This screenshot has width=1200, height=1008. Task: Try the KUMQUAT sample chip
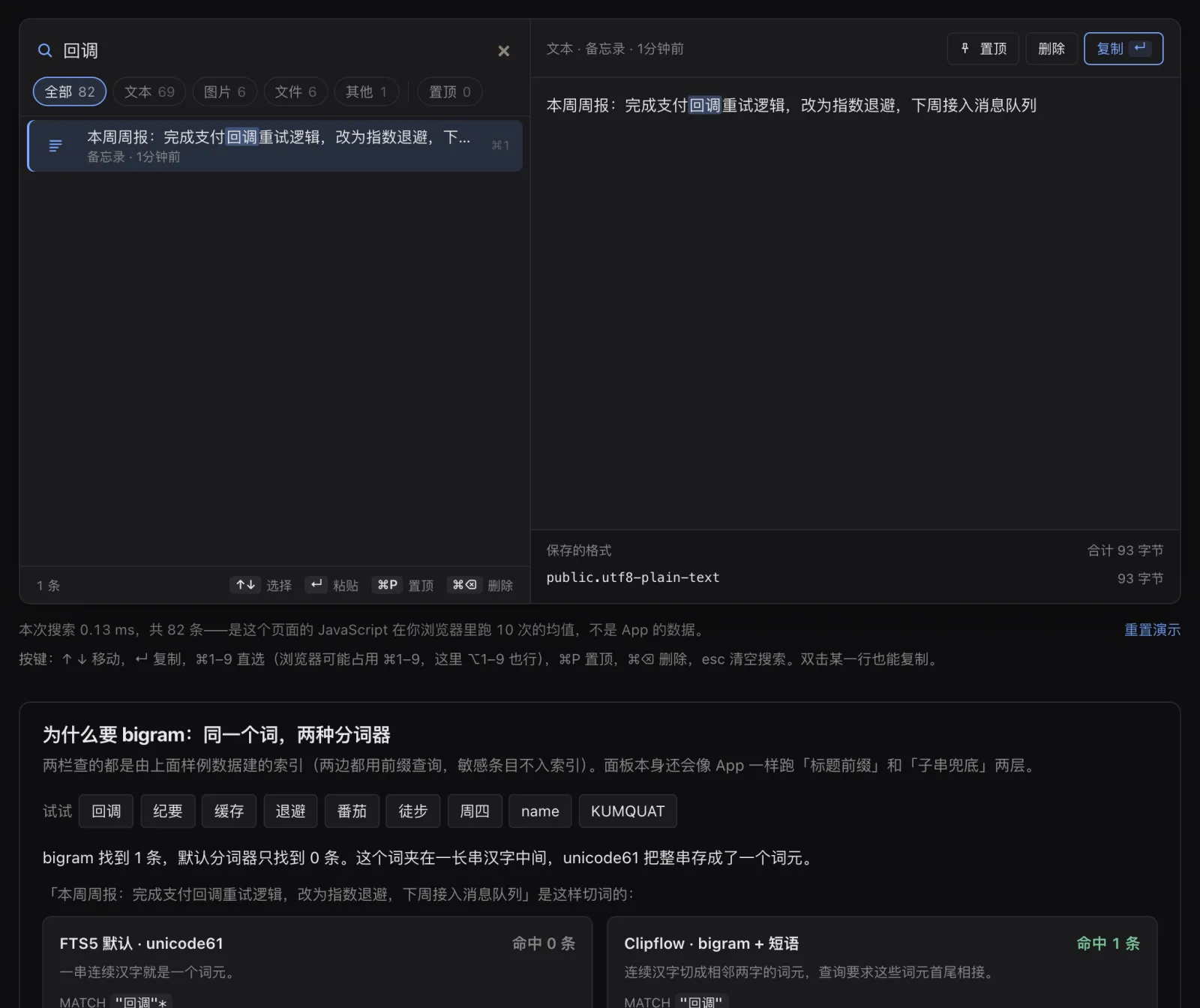click(x=628, y=811)
